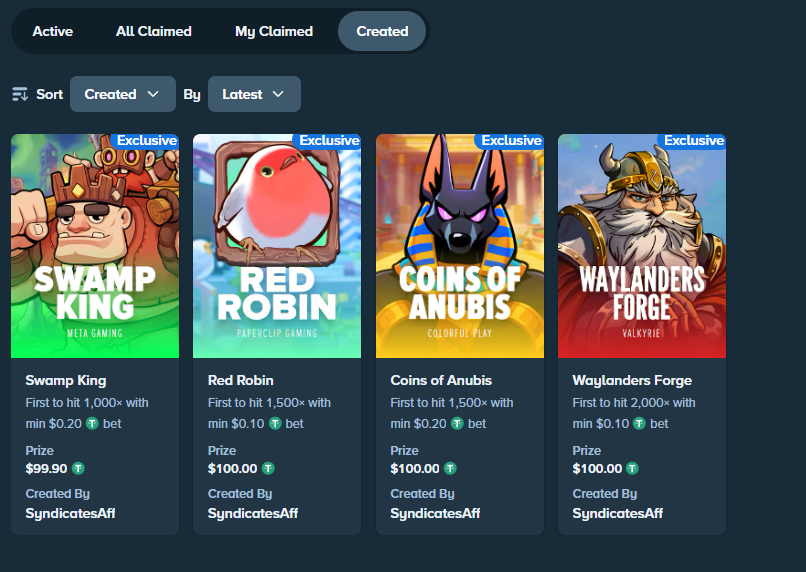Open SyndicatesAff creator under Waylanders Forge

click(x=617, y=513)
